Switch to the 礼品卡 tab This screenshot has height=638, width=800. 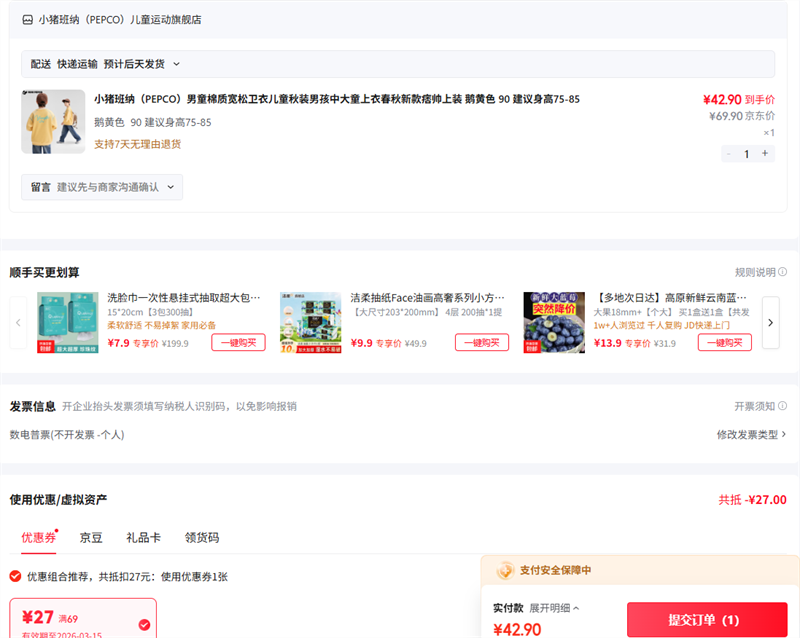(x=143, y=537)
